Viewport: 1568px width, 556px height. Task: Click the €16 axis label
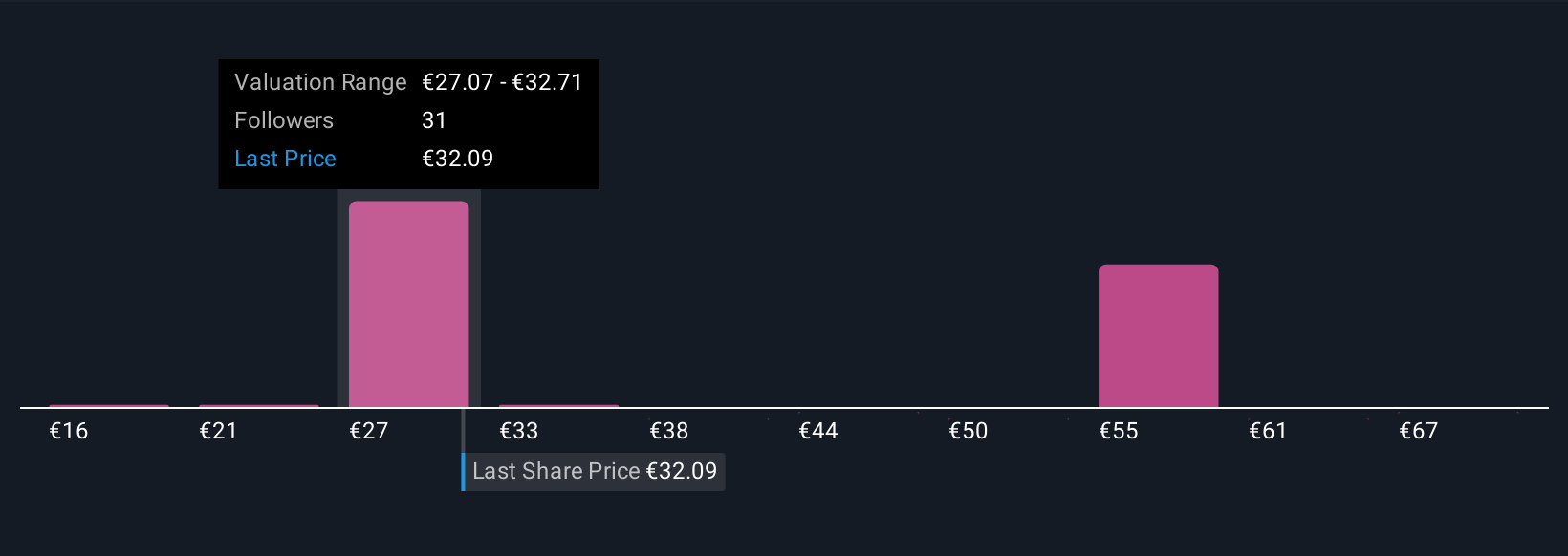[69, 431]
